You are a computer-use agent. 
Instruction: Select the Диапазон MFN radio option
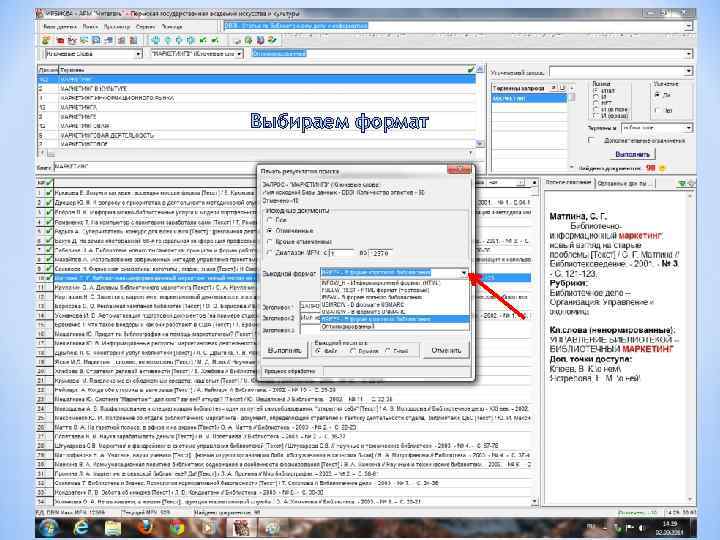pyautogui.click(x=270, y=253)
